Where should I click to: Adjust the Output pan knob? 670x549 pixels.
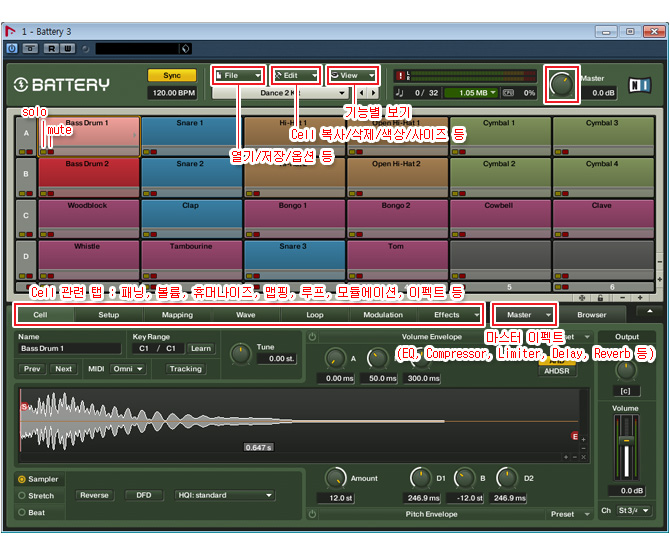625,370
